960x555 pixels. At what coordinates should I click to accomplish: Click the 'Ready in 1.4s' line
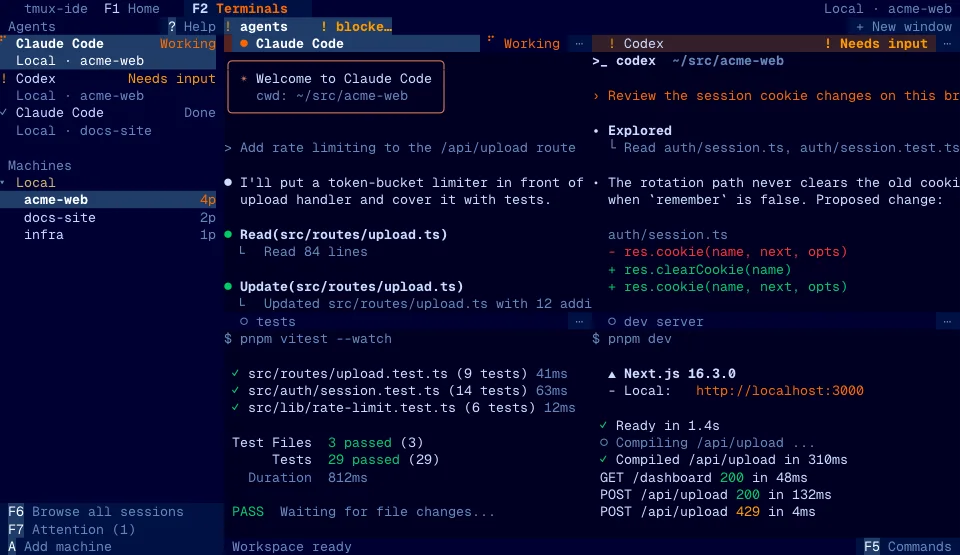[659, 426]
